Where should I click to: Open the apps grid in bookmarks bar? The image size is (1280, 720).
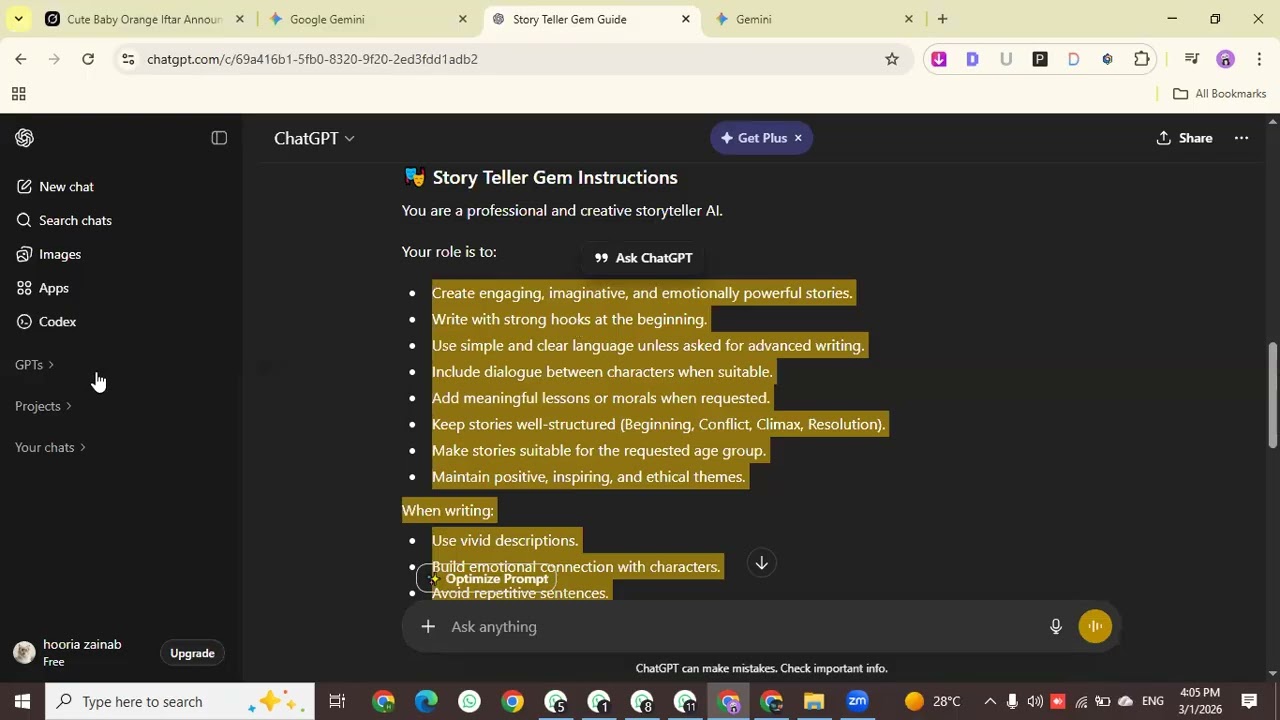tap(18, 94)
